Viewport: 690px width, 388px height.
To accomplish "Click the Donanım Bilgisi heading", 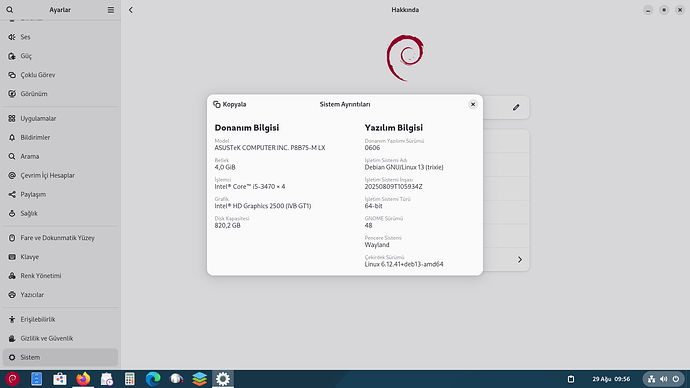I will pyautogui.click(x=247, y=128).
